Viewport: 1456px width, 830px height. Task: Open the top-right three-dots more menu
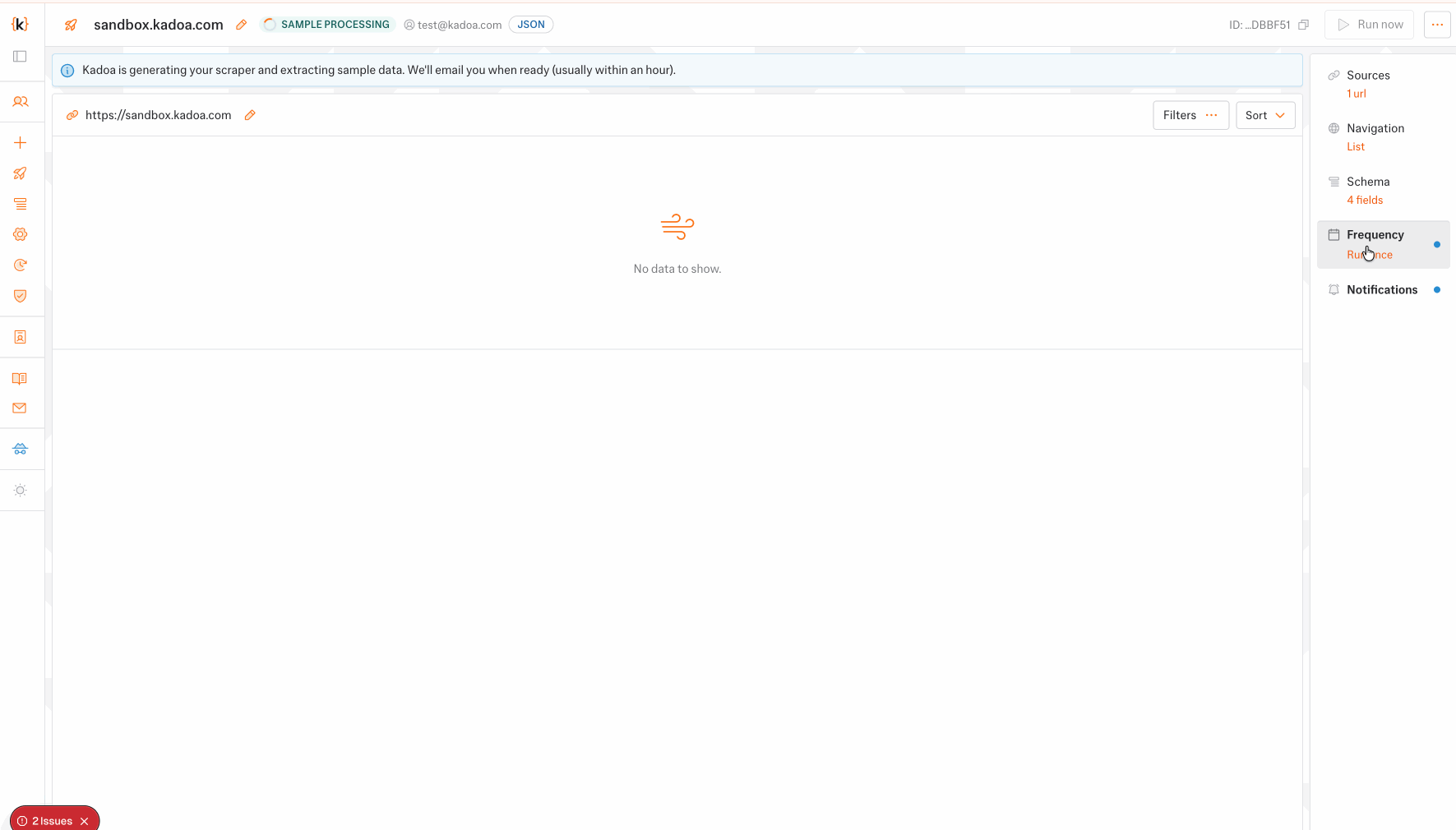pos(1436,25)
